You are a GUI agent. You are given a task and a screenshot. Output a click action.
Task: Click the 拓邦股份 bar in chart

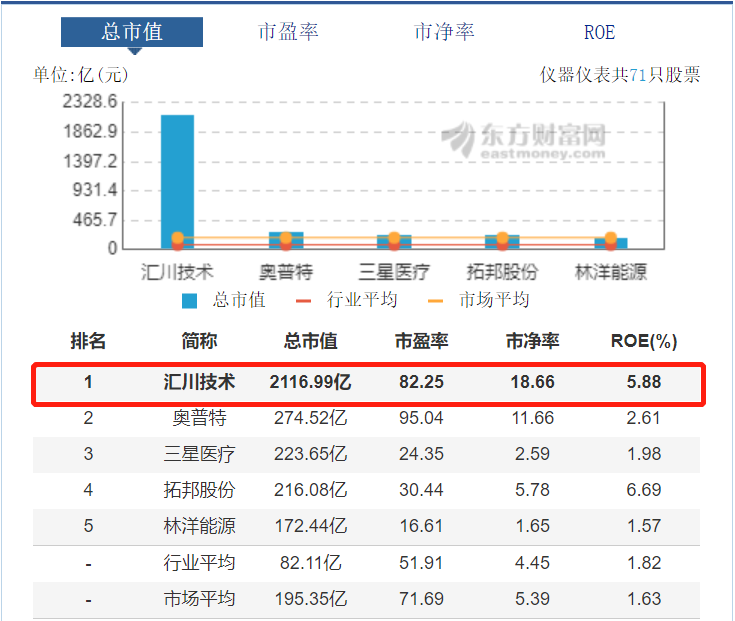[x=502, y=241]
